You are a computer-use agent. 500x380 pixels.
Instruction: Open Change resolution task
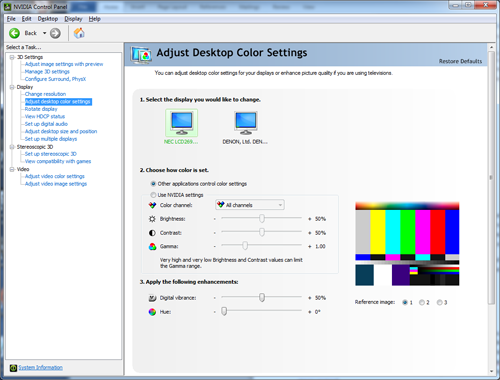point(45,94)
